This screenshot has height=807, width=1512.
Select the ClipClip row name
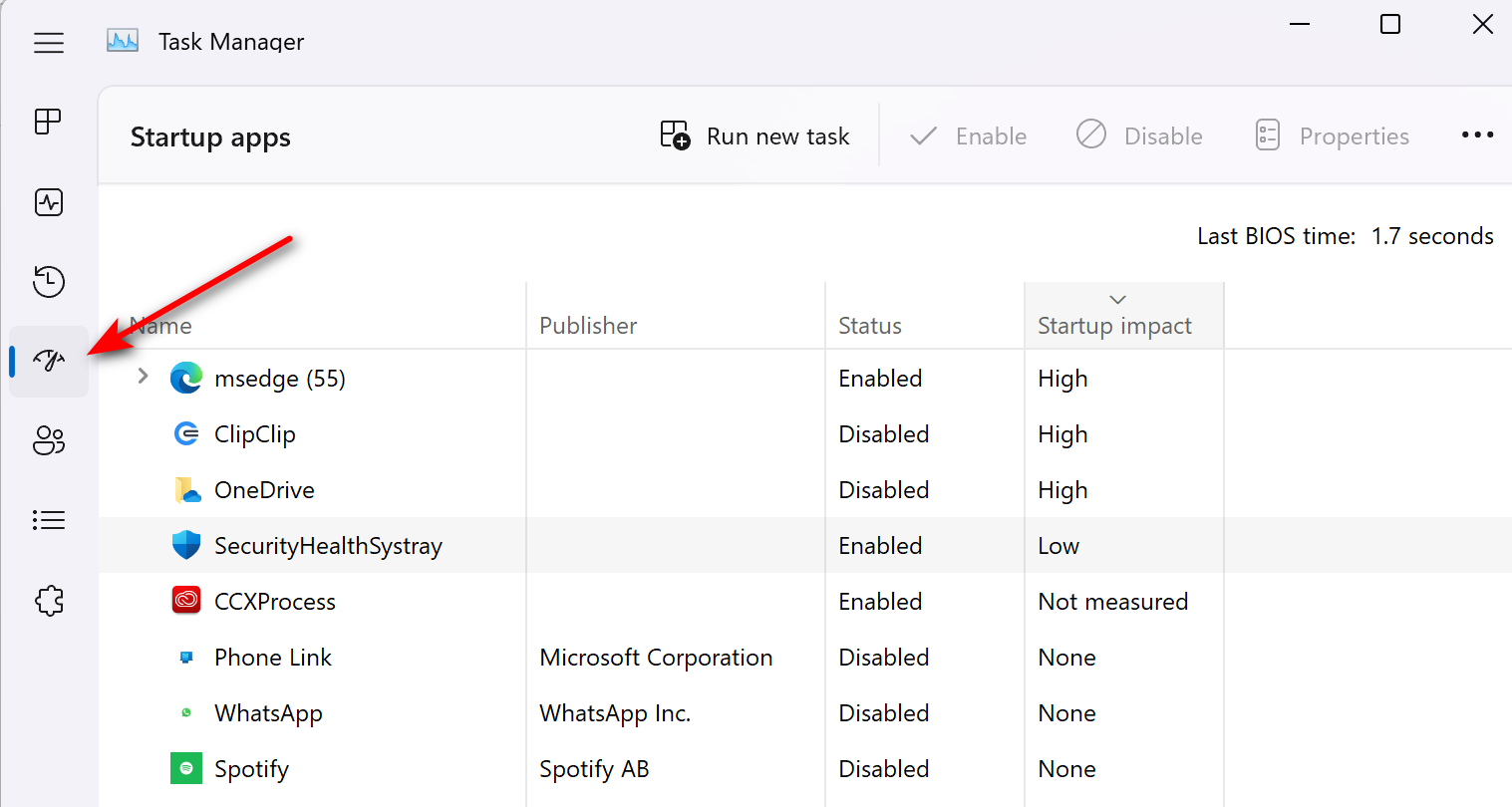pos(255,435)
